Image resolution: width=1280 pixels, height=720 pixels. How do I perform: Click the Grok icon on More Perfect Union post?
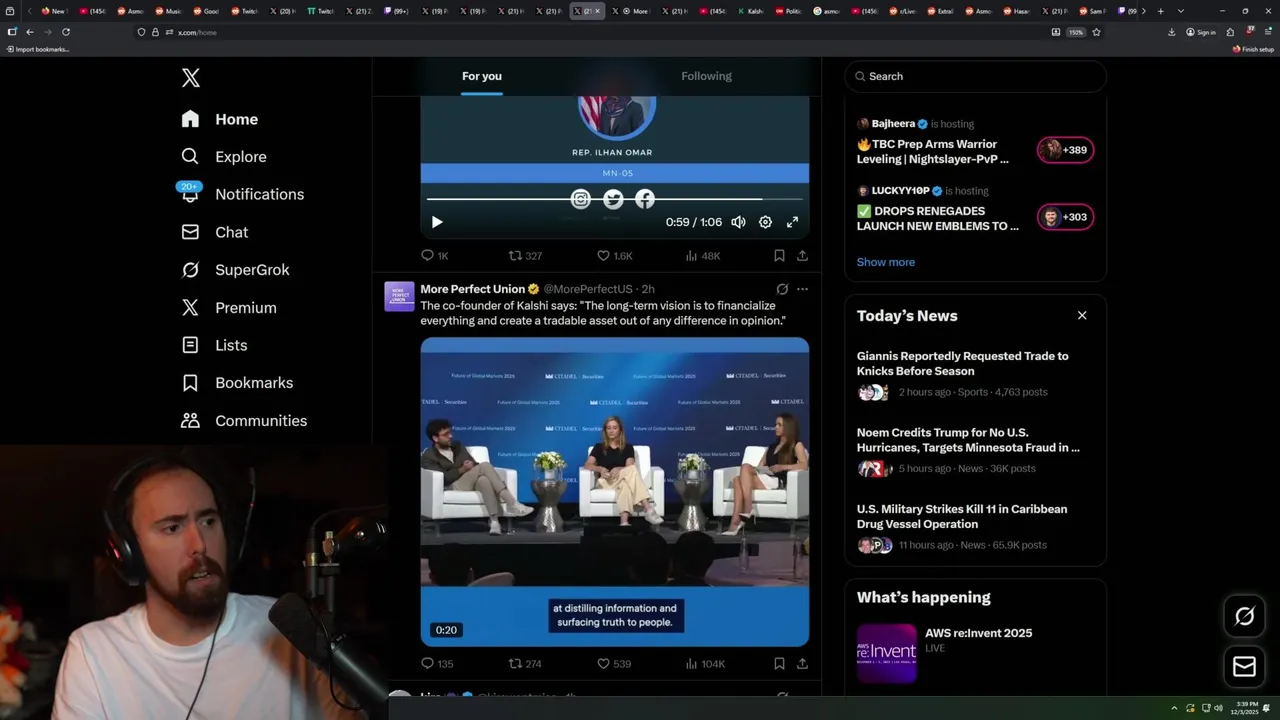click(x=782, y=289)
